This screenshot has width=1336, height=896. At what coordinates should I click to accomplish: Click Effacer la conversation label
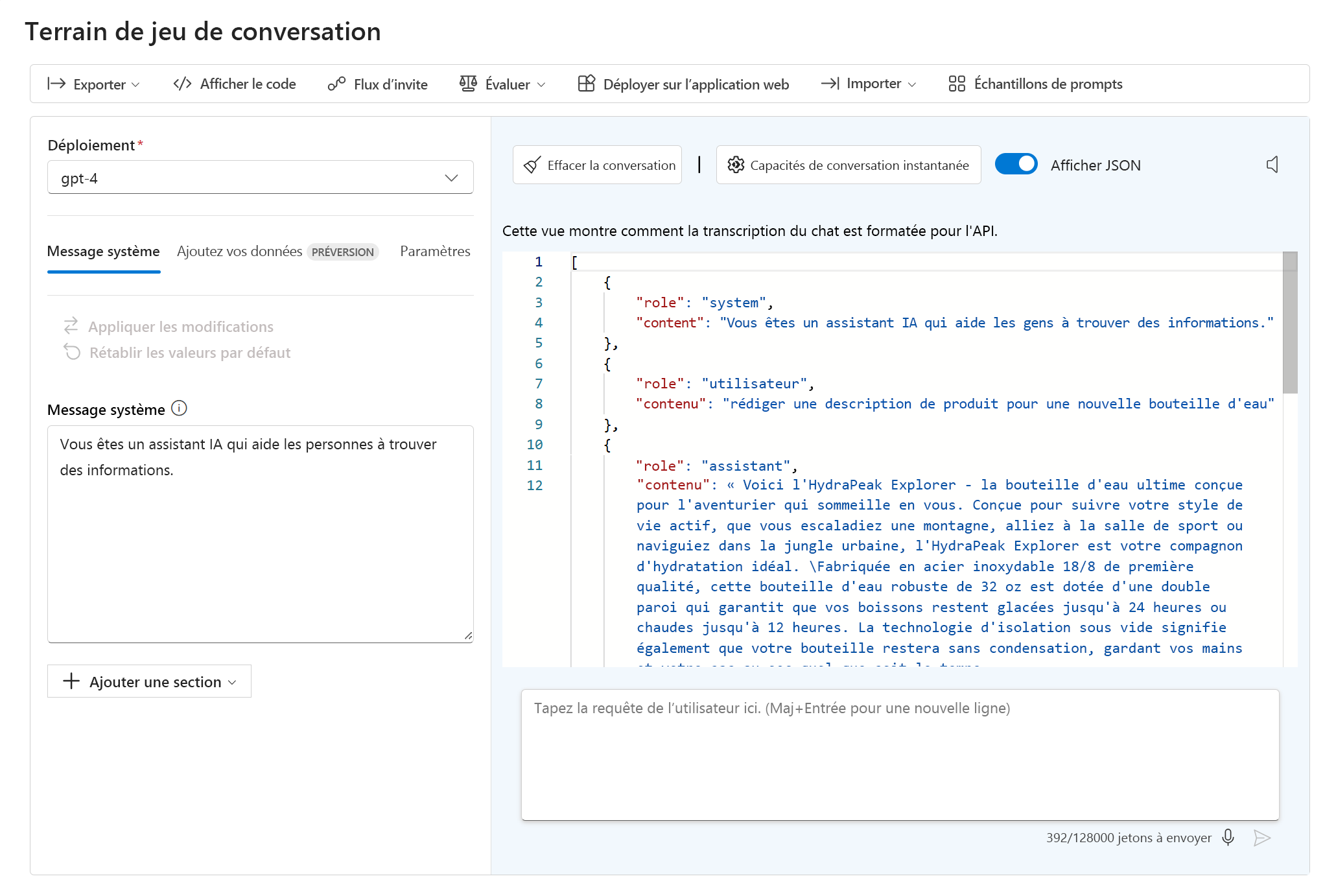coord(611,165)
